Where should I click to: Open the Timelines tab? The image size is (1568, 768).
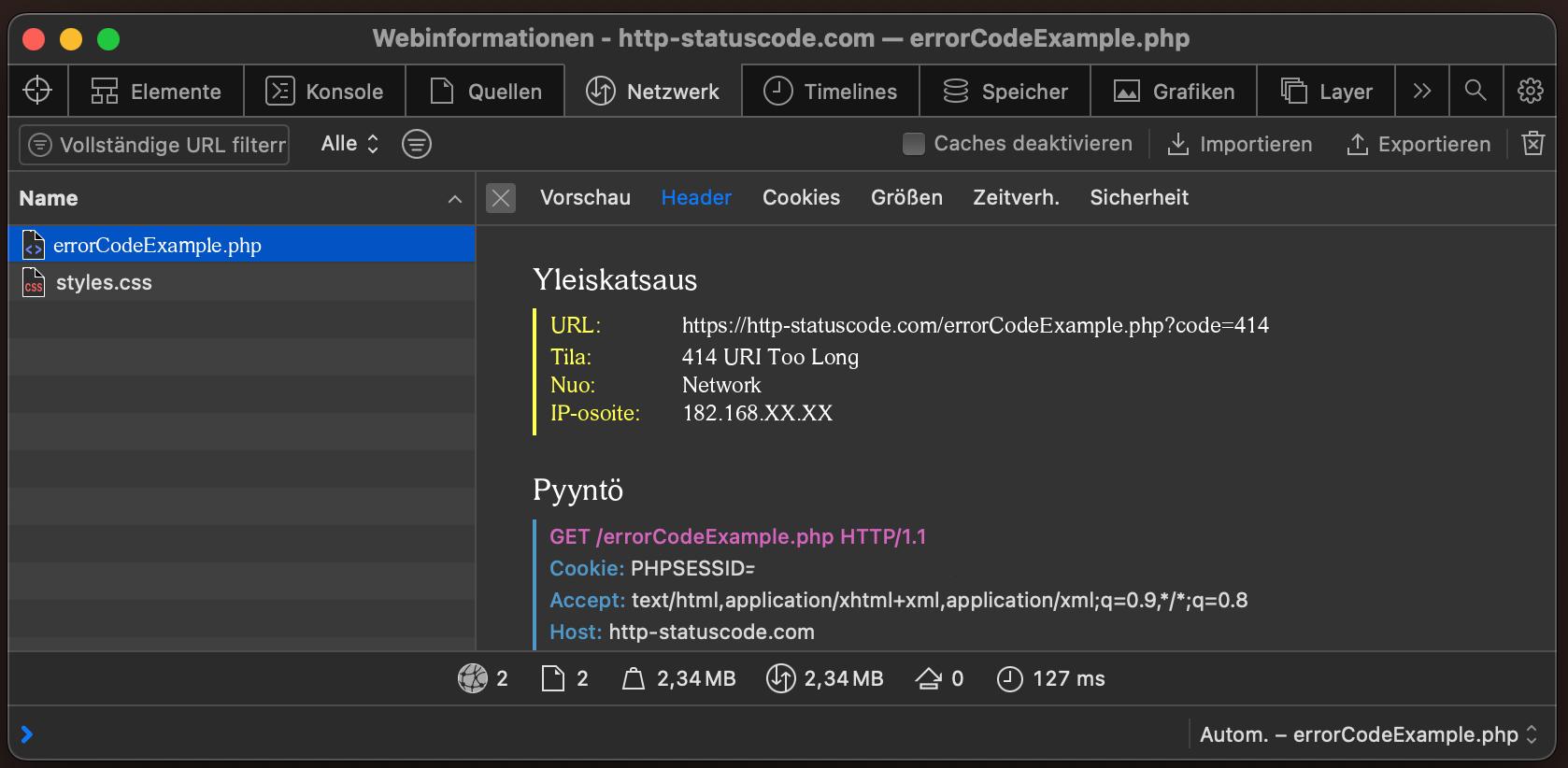(x=831, y=92)
